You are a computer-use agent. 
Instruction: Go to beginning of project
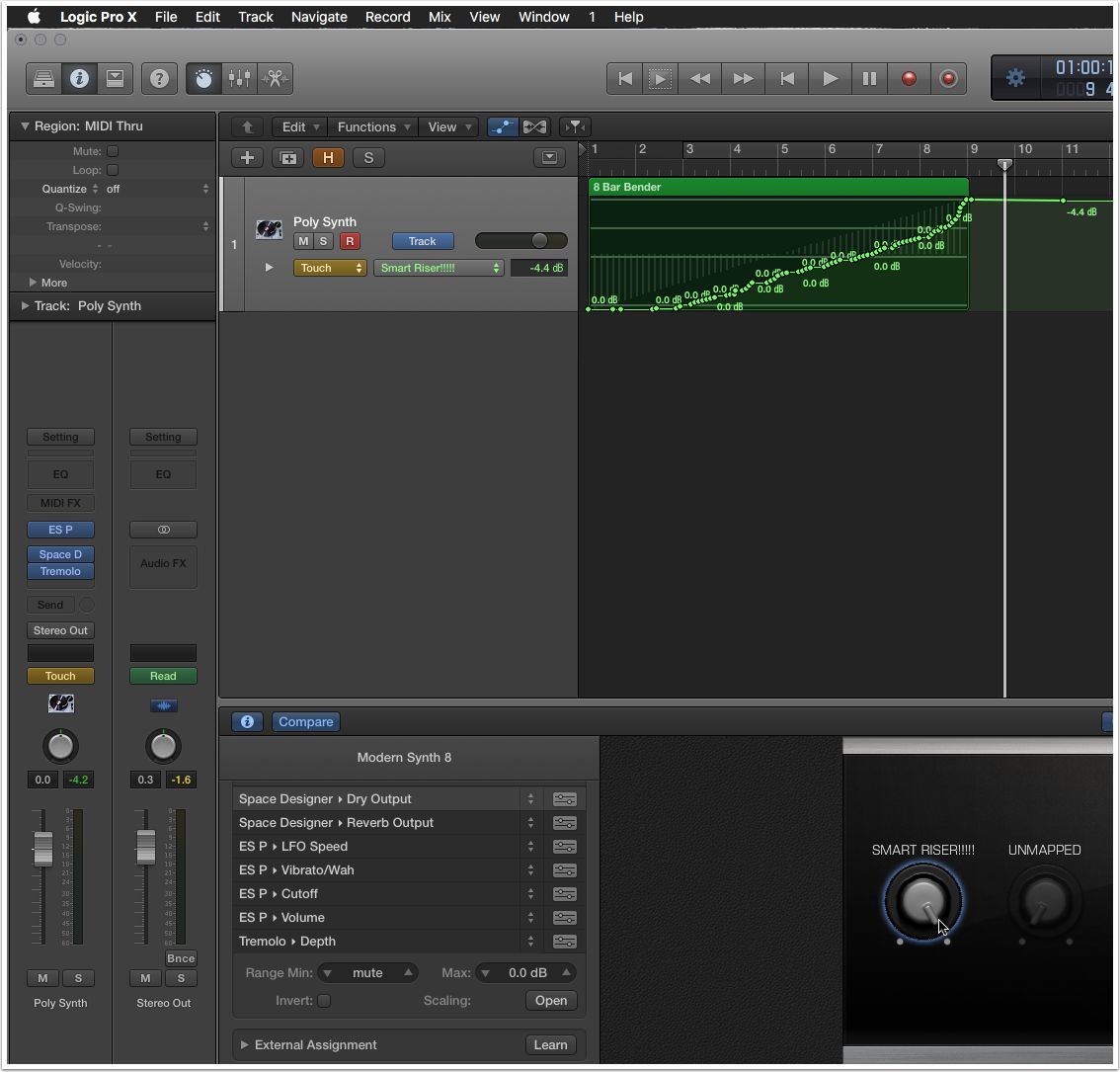625,79
